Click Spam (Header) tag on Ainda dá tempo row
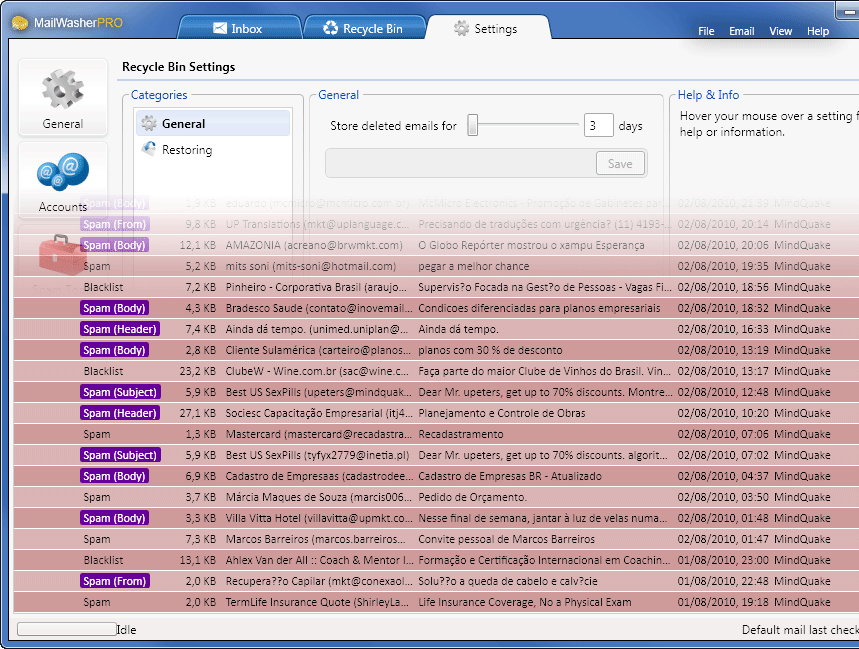Image resolution: width=859 pixels, height=649 pixels. click(x=120, y=329)
